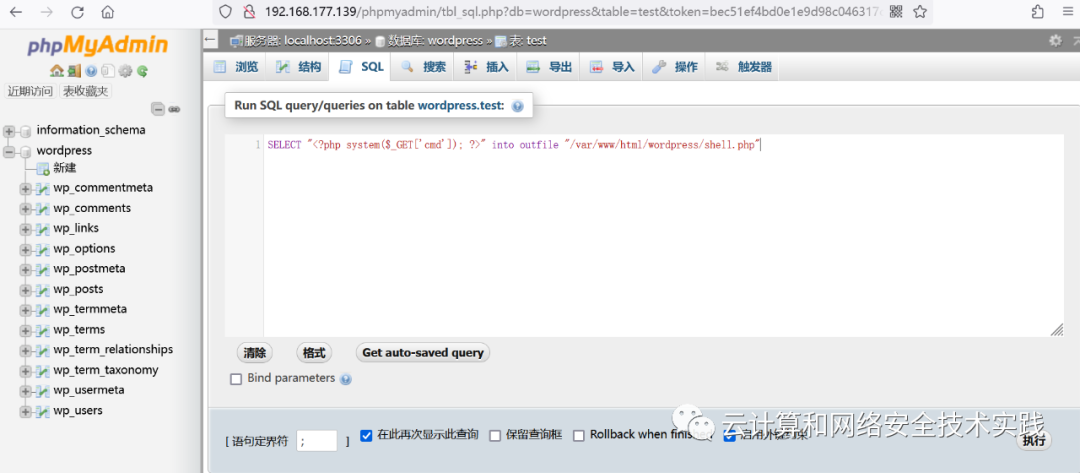1080x473 pixels.
Task: Switch to the 操作 tab
Action: click(675, 67)
